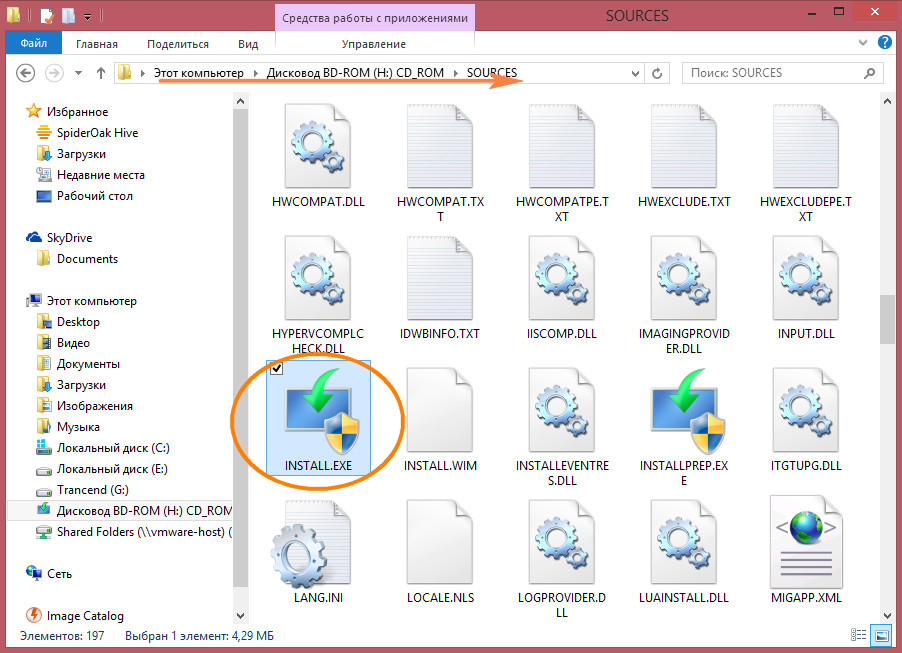Expand breadcrumb root arrow before Этот компьютер

click(143, 73)
